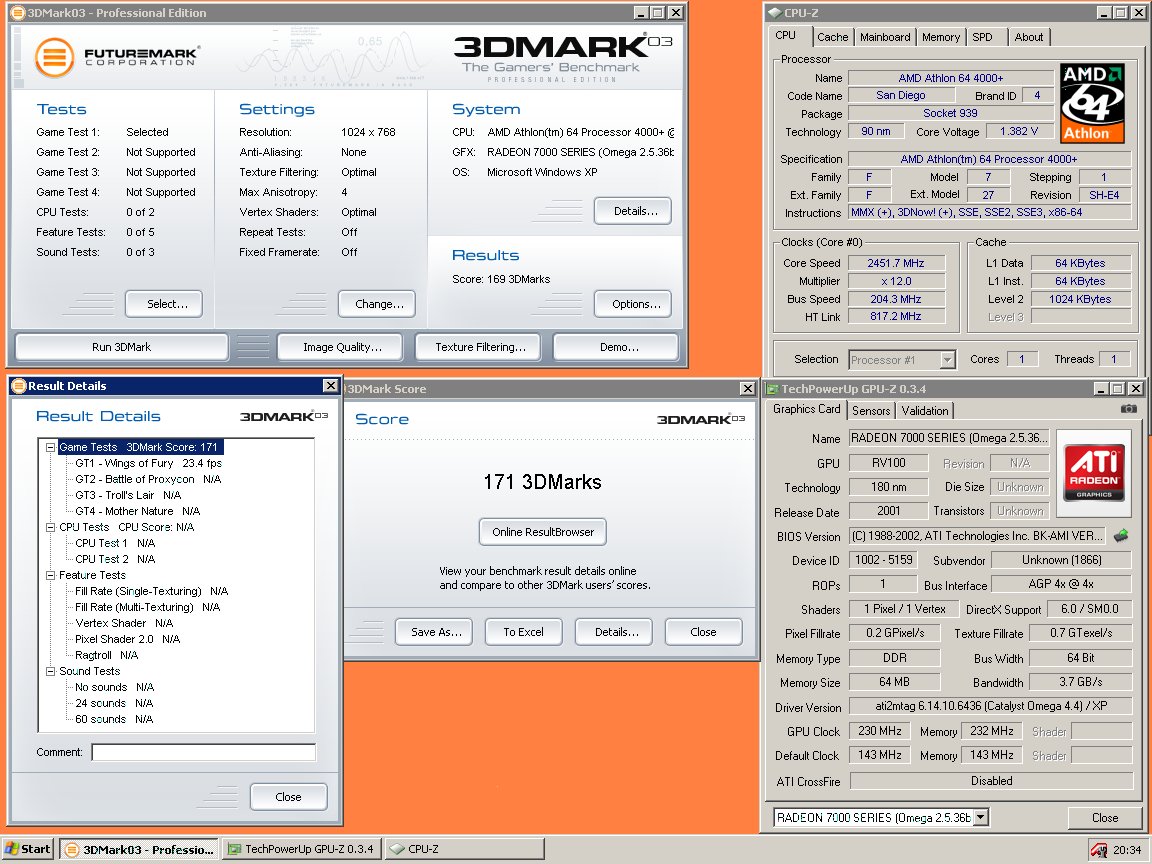Select GT2 - Battle of Proxycon row

148,479
